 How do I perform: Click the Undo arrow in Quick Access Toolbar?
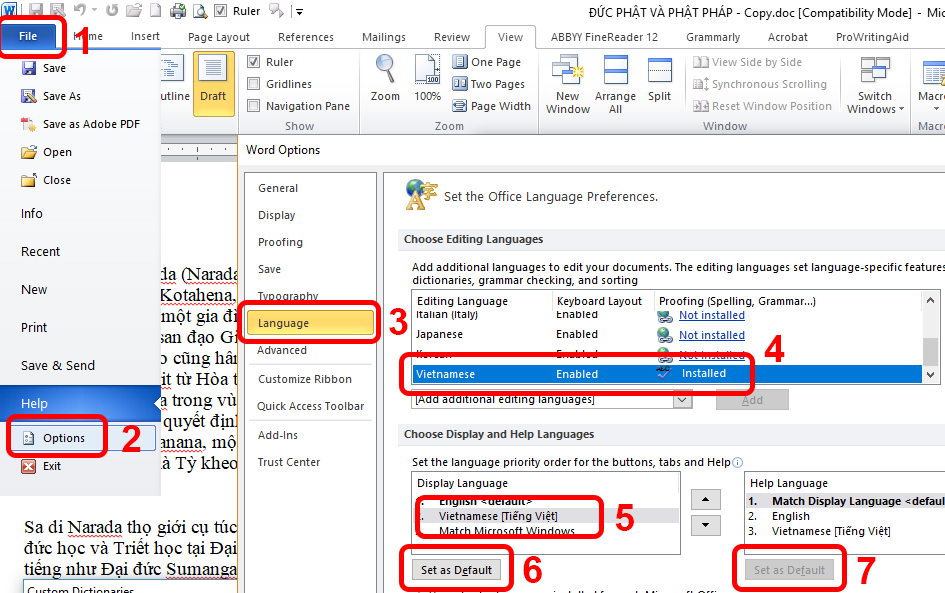[x=80, y=10]
